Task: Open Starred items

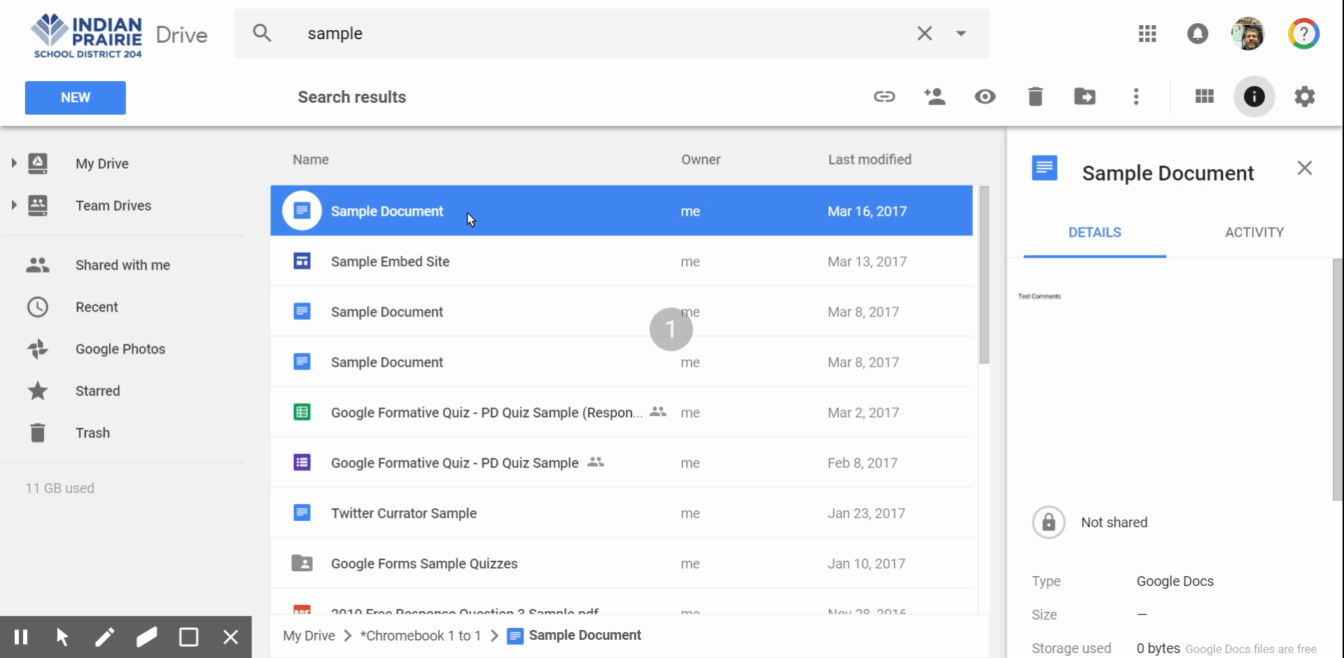Action: (97, 391)
